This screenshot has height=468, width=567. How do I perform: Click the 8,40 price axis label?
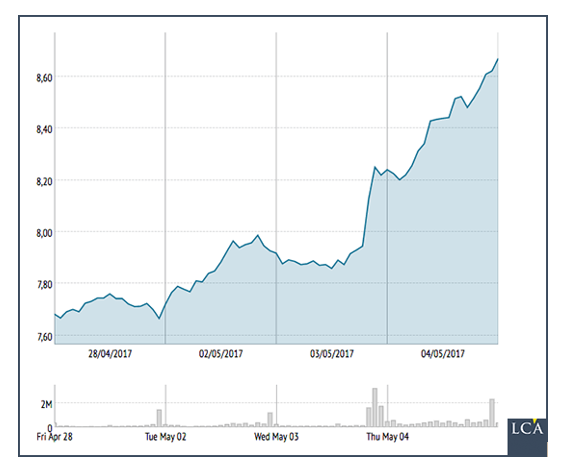tap(44, 129)
